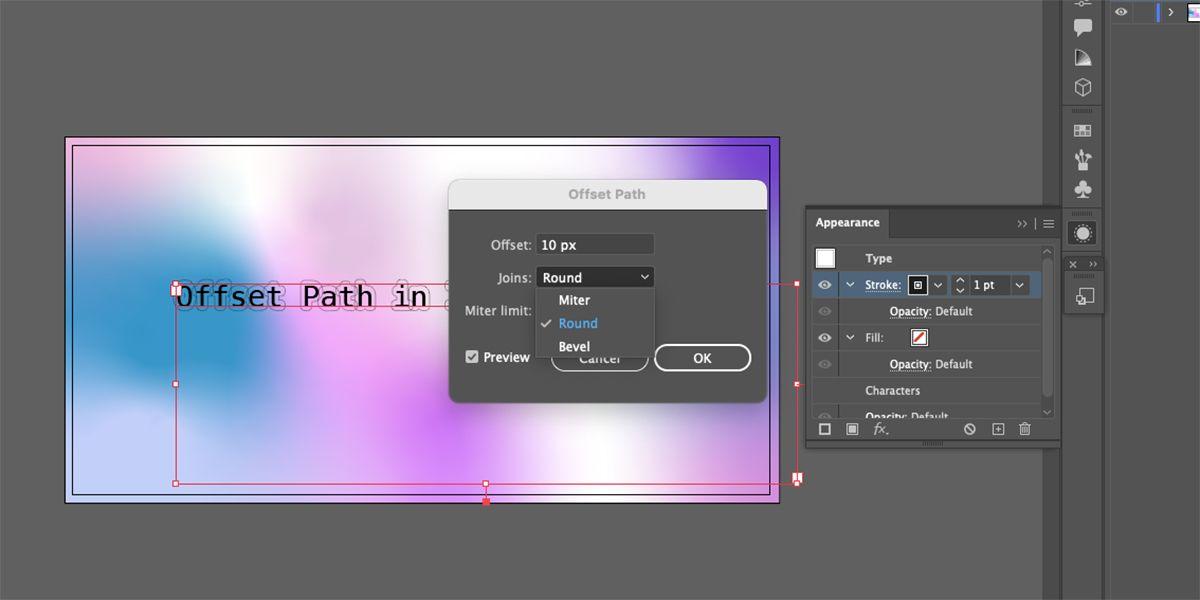Click the Appearance panel vertical scrollbar

point(1047,327)
